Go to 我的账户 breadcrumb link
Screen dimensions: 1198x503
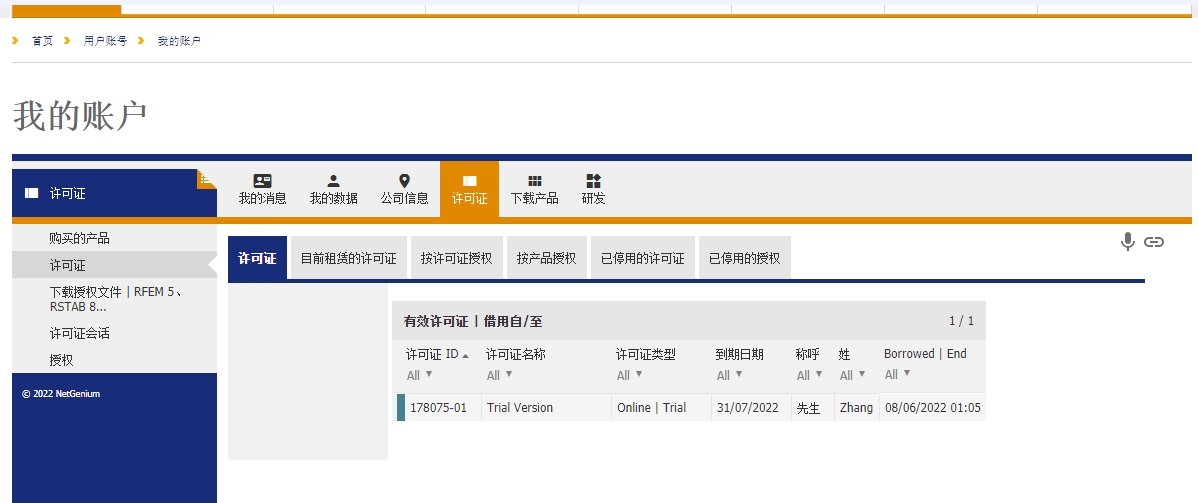180,41
